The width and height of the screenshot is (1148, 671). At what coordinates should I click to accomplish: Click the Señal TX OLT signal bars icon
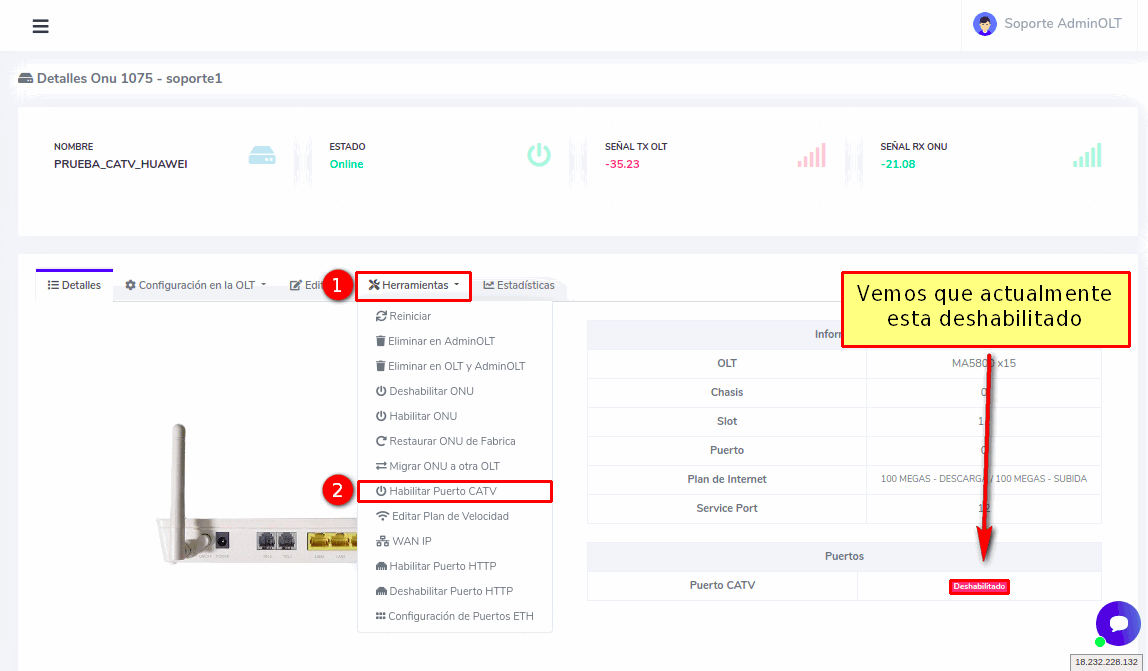click(x=811, y=155)
